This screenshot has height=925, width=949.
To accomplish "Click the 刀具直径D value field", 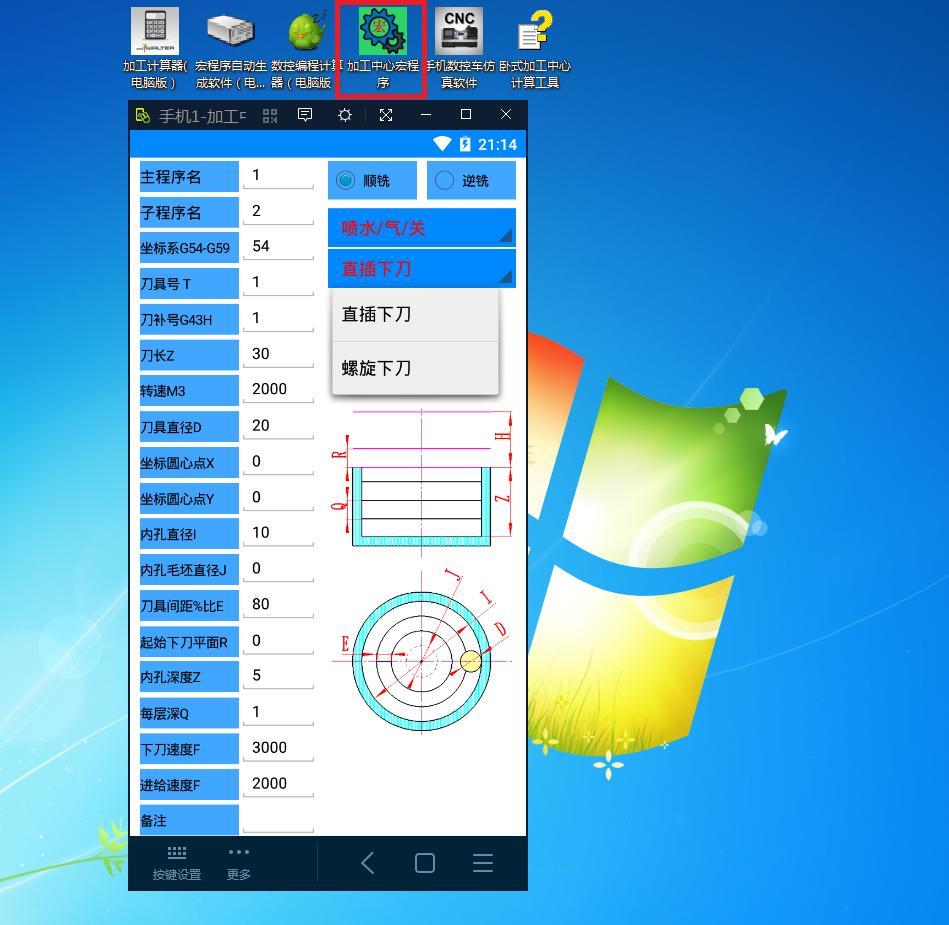I will coord(278,426).
